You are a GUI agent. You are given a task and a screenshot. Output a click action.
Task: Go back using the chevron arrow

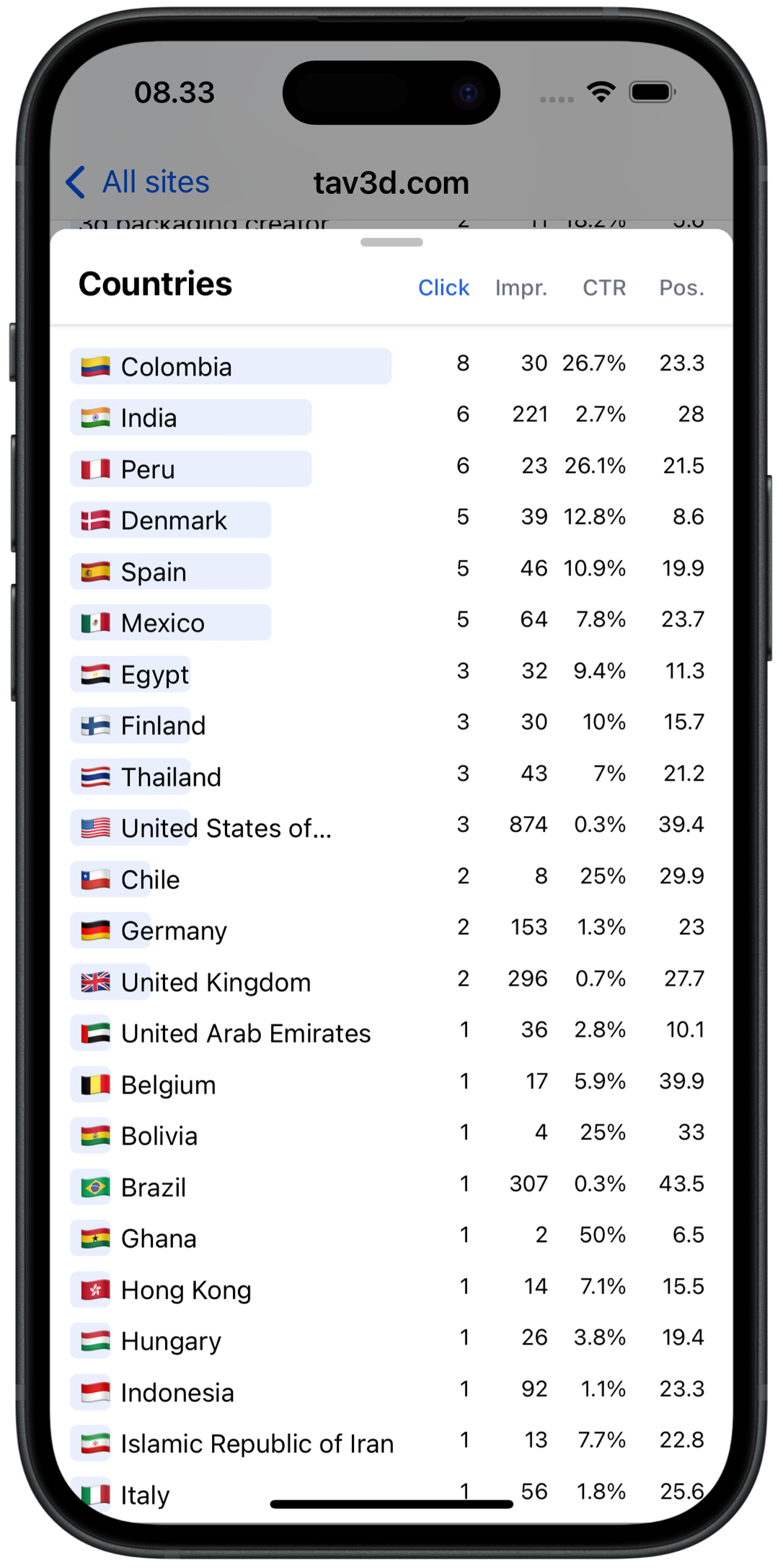coord(76,182)
